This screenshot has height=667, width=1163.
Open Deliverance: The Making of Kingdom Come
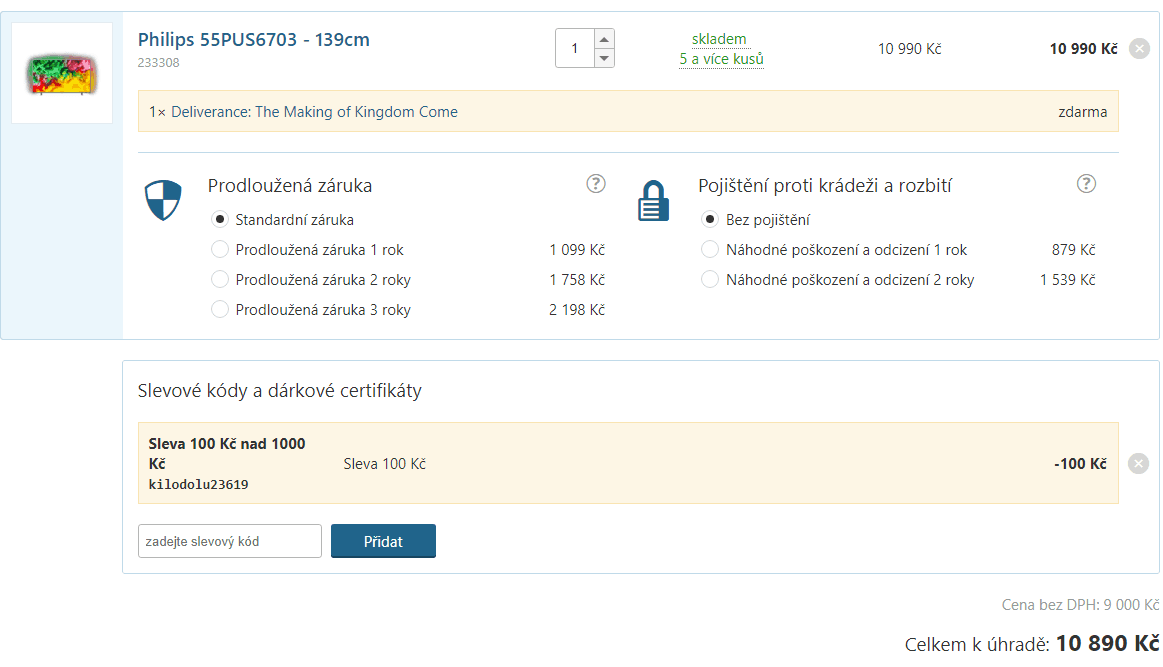coord(314,112)
